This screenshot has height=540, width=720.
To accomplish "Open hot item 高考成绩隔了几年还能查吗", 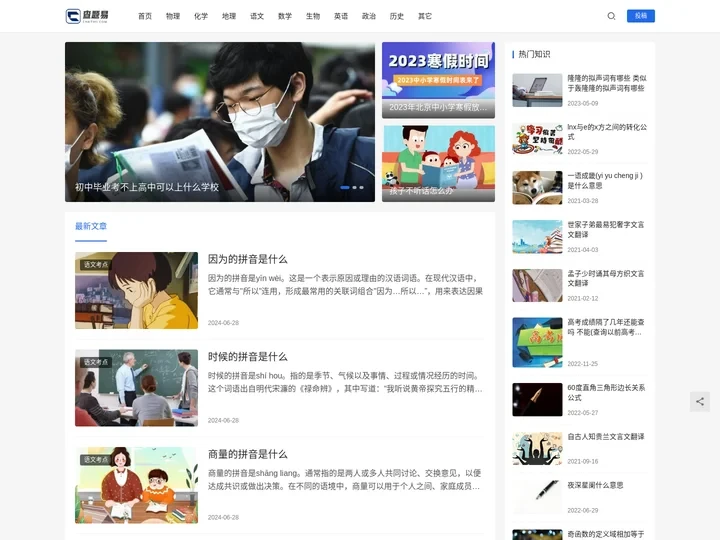I will [x=606, y=327].
